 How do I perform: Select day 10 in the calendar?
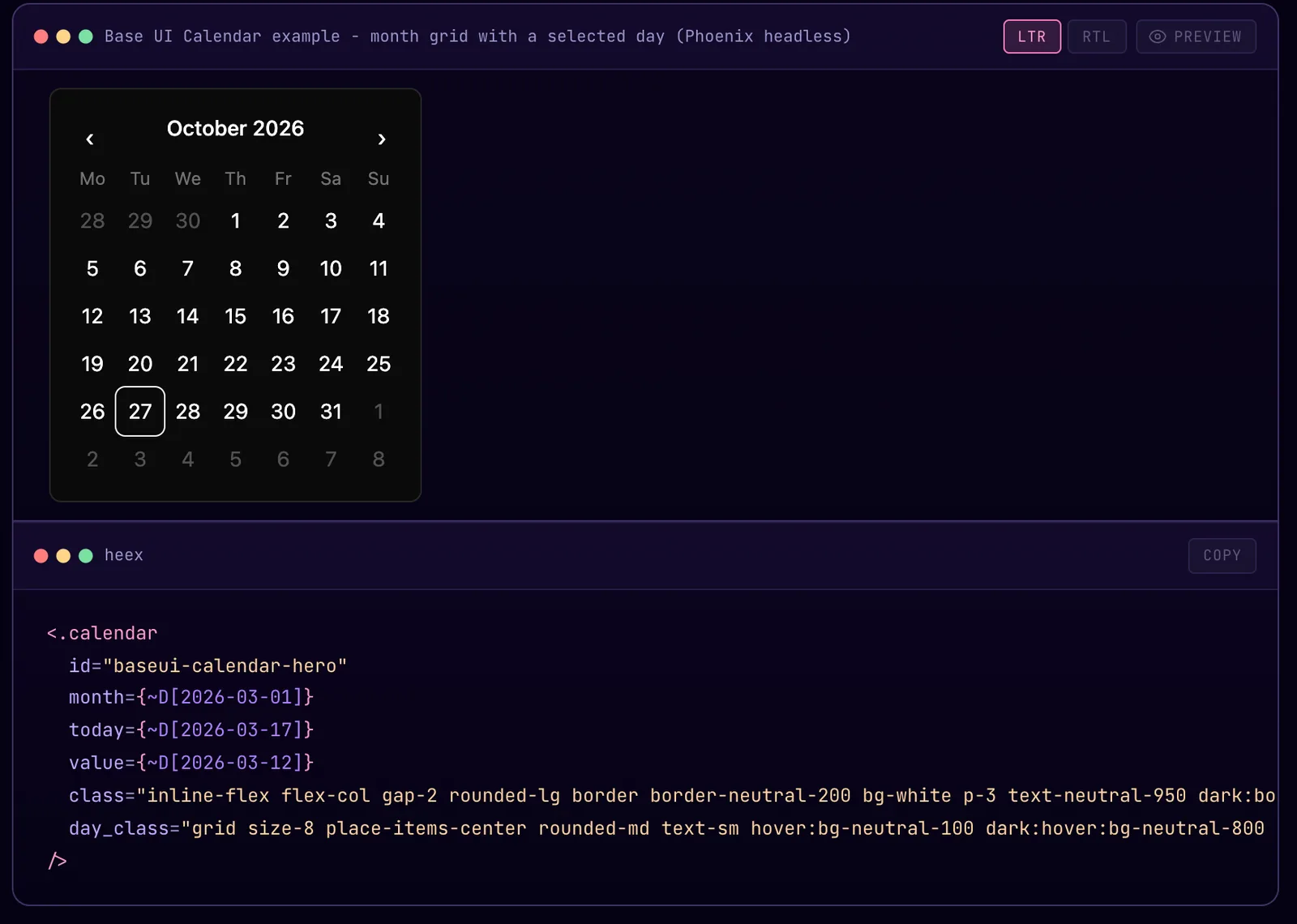coord(331,269)
